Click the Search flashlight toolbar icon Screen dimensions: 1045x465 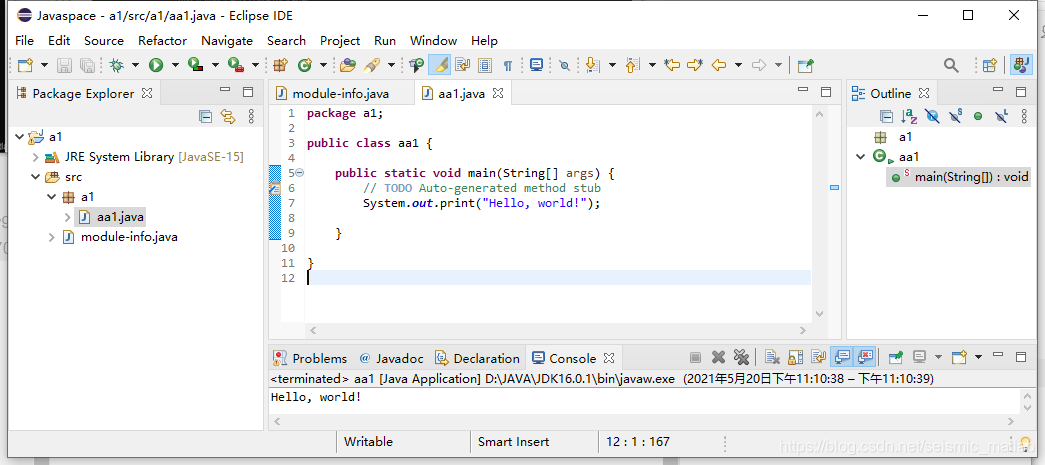coord(372,65)
